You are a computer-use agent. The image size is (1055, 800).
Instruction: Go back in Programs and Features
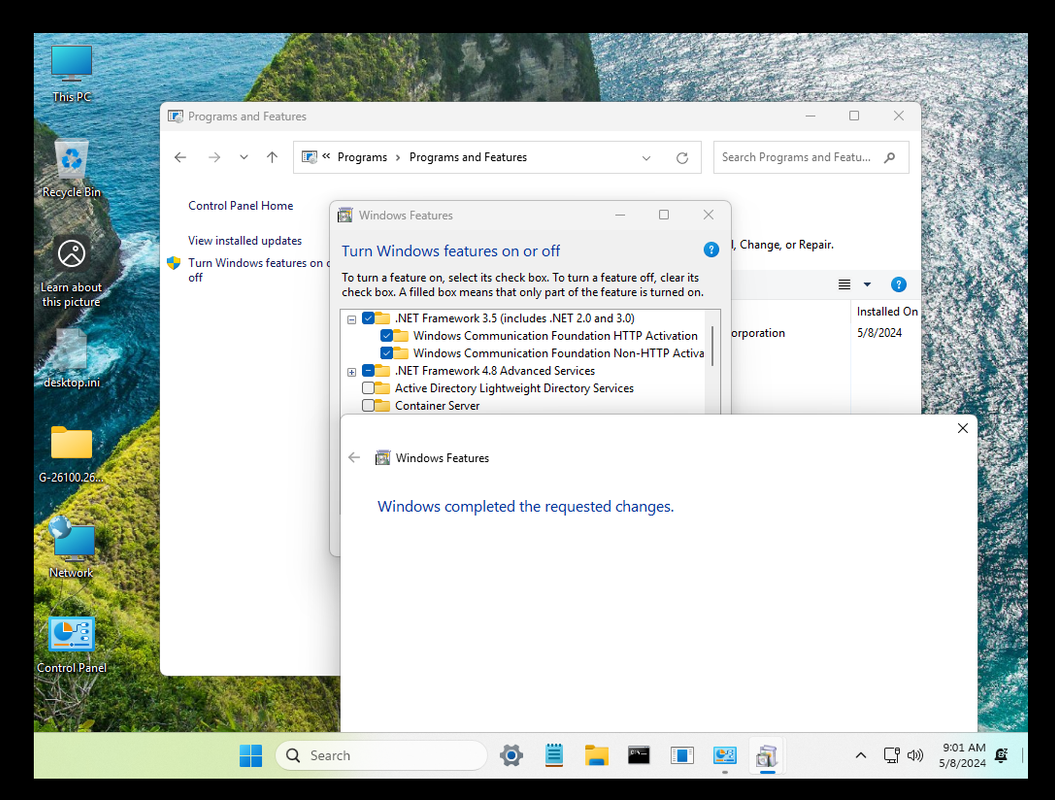point(180,157)
